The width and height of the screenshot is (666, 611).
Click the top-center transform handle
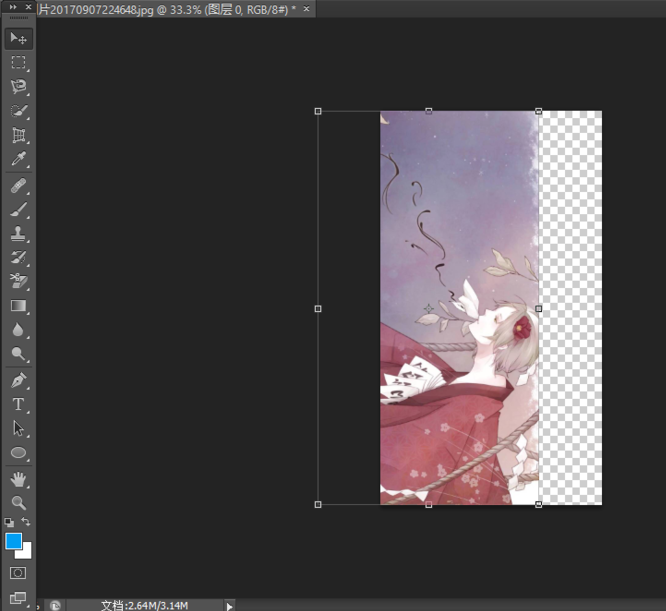point(429,111)
